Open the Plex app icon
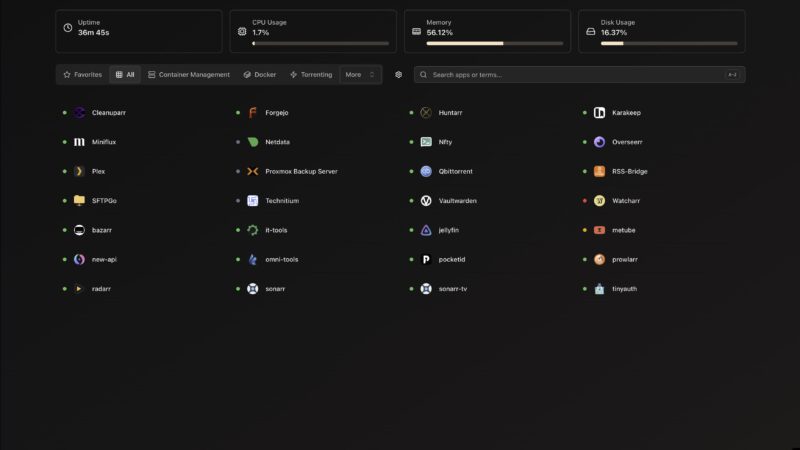This screenshot has width=800, height=450. click(x=79, y=171)
